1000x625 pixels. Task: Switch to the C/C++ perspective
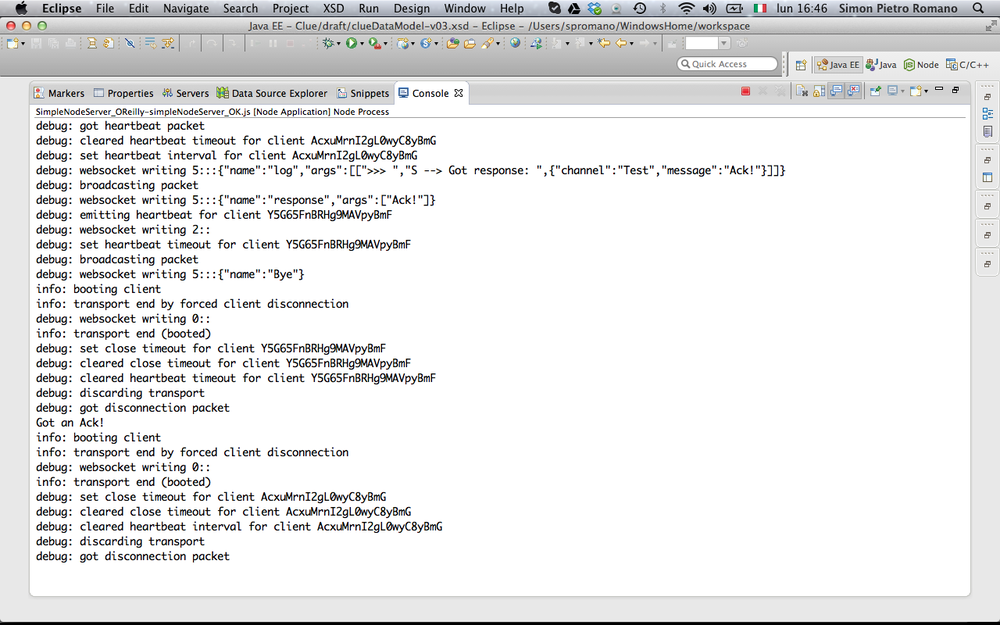pyautogui.click(x=968, y=65)
